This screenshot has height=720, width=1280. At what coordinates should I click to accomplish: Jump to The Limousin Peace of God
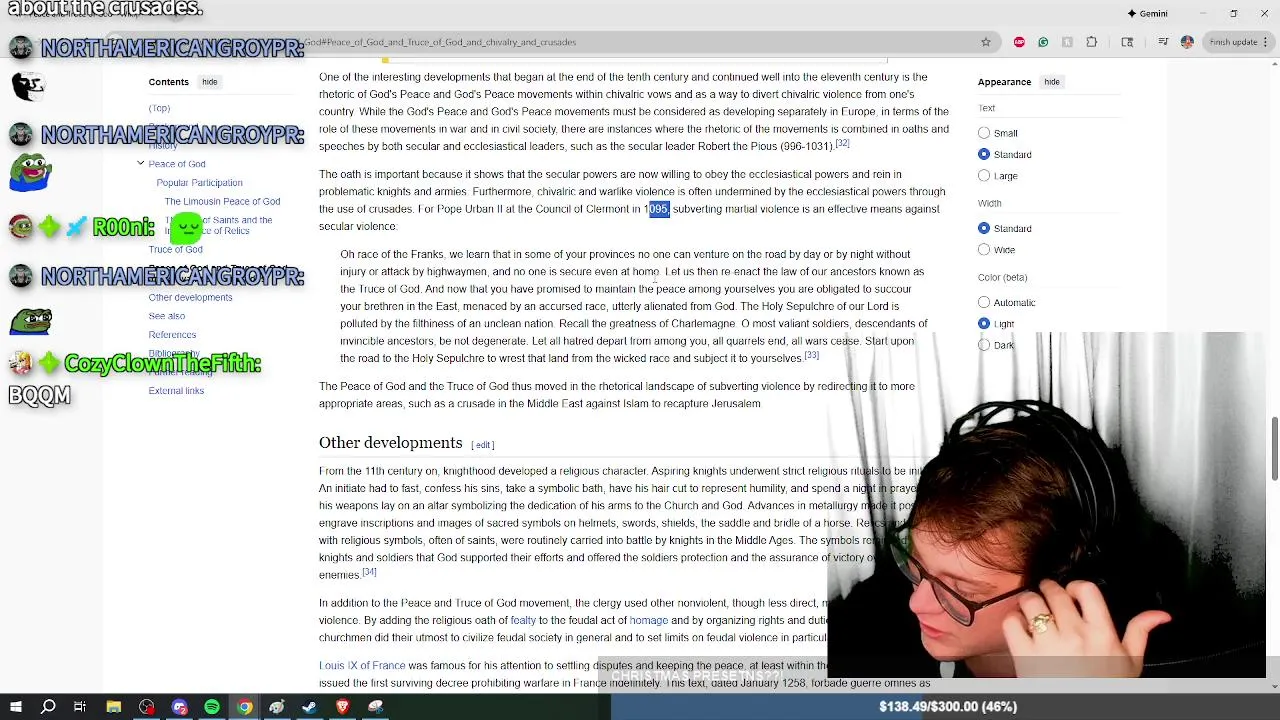pyautogui.click(x=222, y=202)
